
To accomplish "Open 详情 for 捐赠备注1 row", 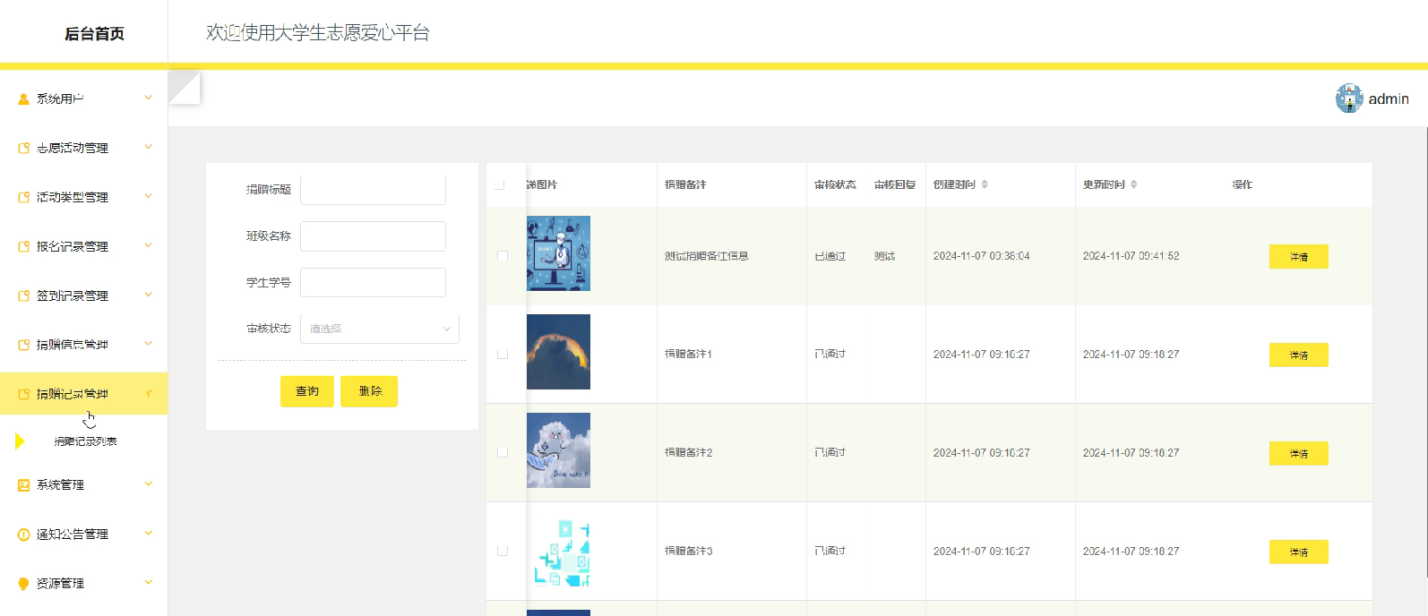I will point(1299,355).
